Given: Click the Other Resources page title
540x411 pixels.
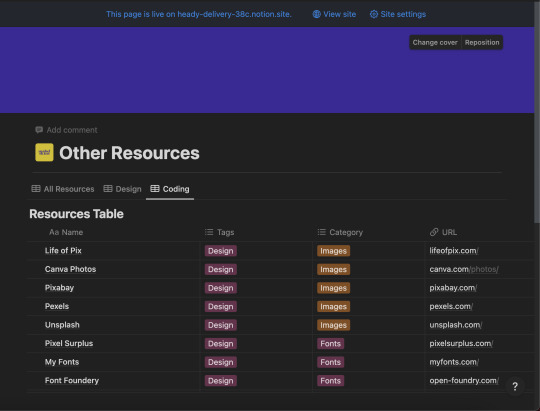Looking at the screenshot, I should (129, 153).
